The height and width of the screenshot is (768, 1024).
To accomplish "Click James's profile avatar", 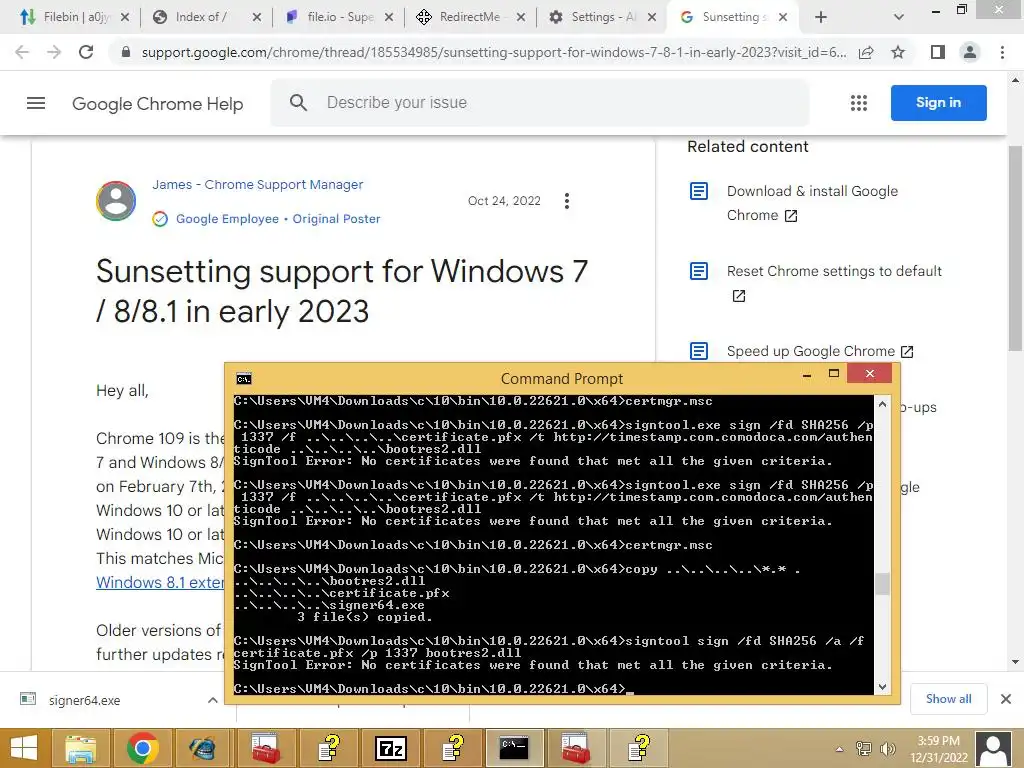I will coord(116,200).
